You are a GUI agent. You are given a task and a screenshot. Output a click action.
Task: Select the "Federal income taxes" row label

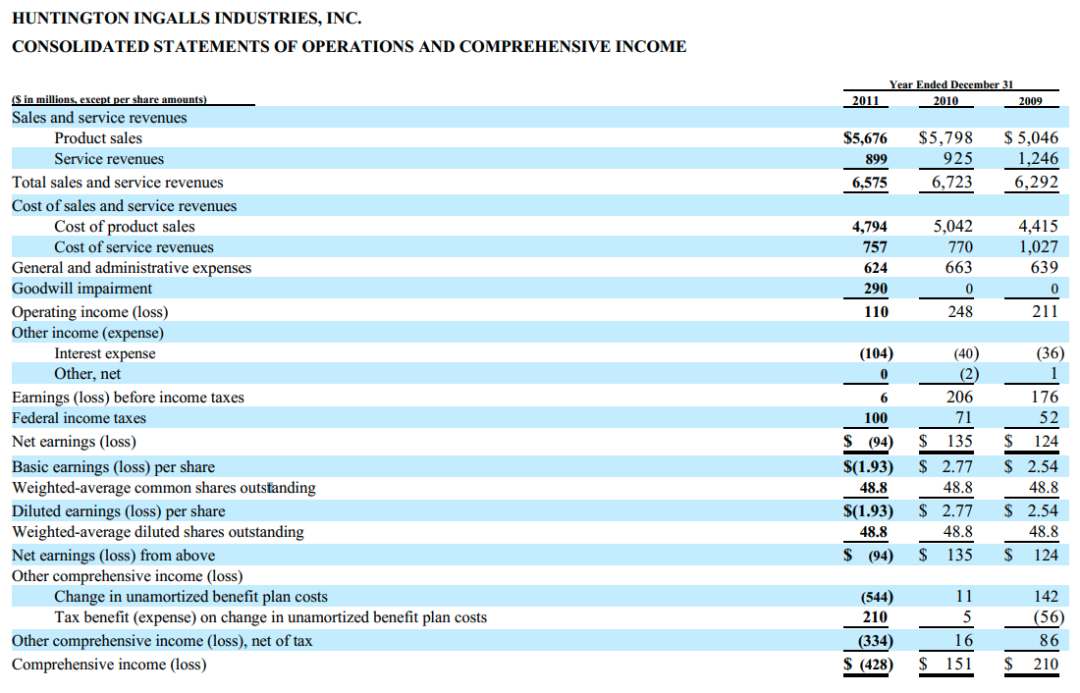[79, 418]
